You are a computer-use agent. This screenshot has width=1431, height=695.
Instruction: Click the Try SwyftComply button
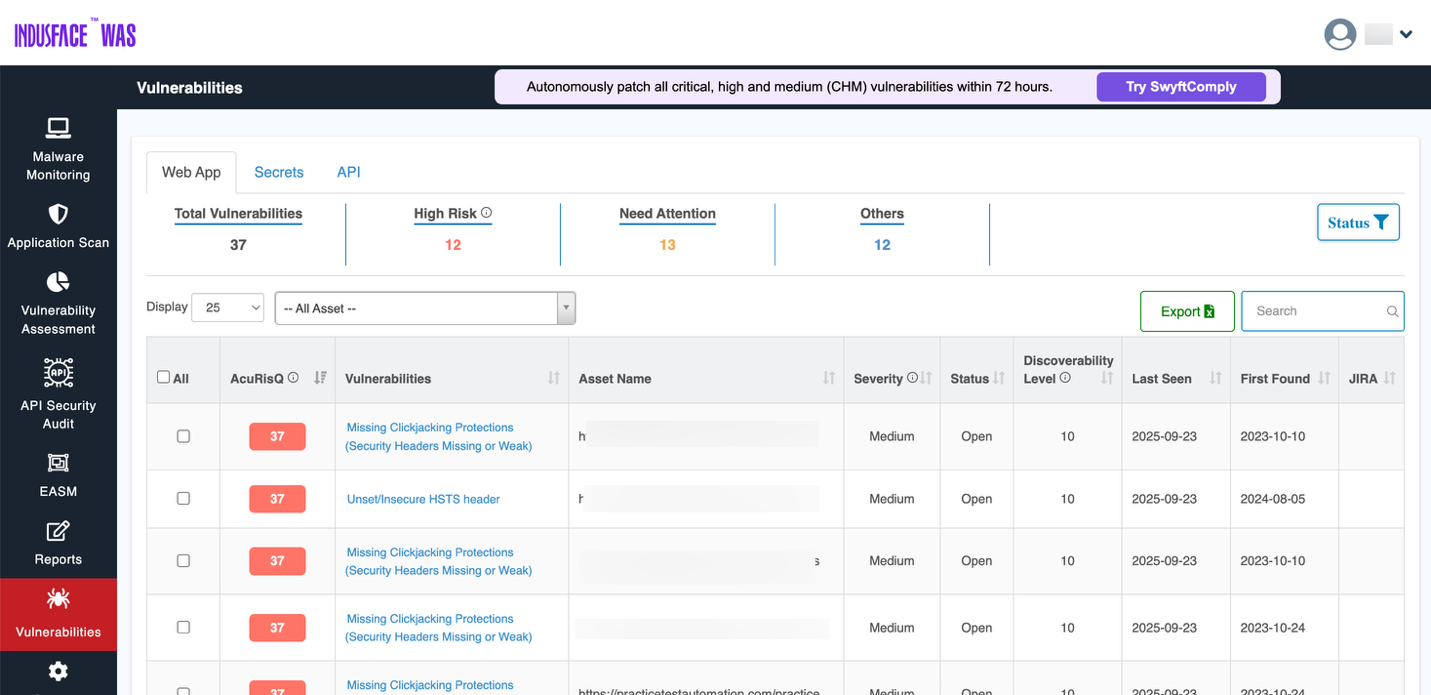pos(1181,87)
